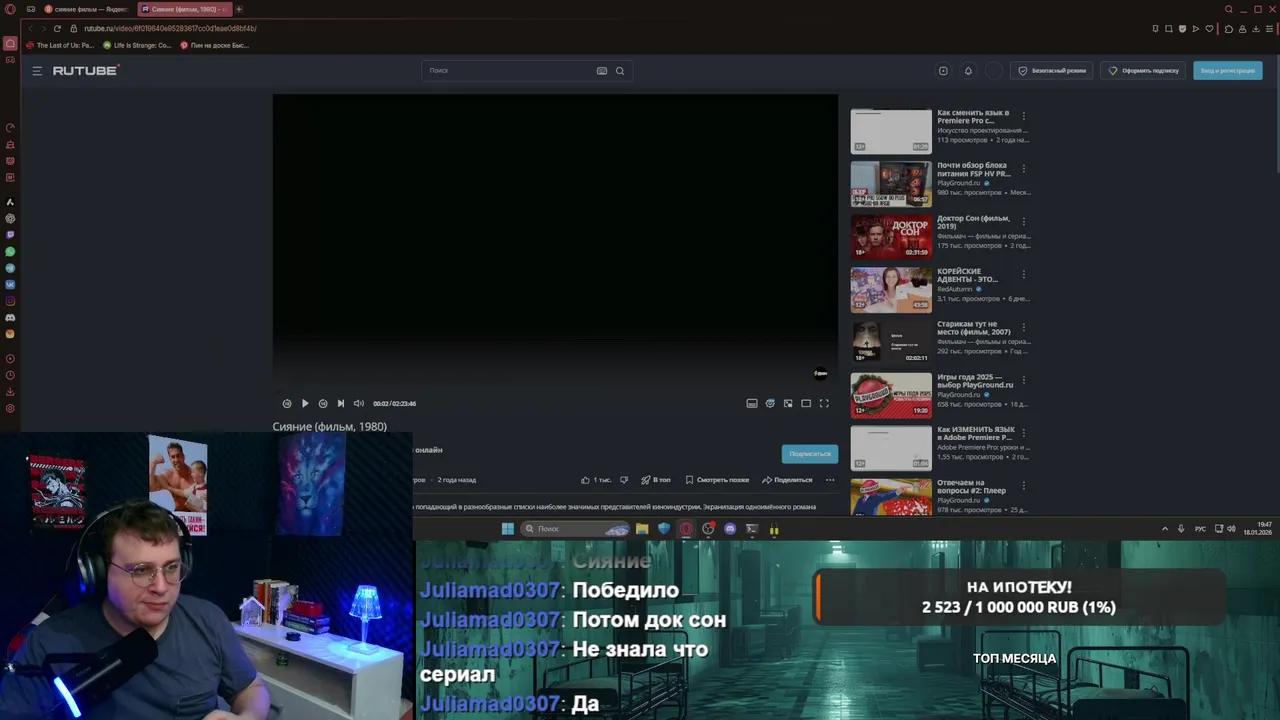
Task: Focus the Rutube Поиск search field
Action: tap(510, 70)
